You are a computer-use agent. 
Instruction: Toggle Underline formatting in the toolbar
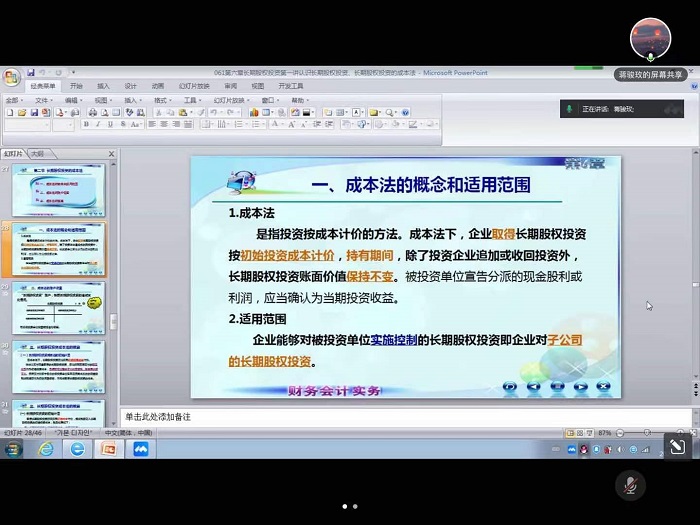pyautogui.click(x=110, y=125)
